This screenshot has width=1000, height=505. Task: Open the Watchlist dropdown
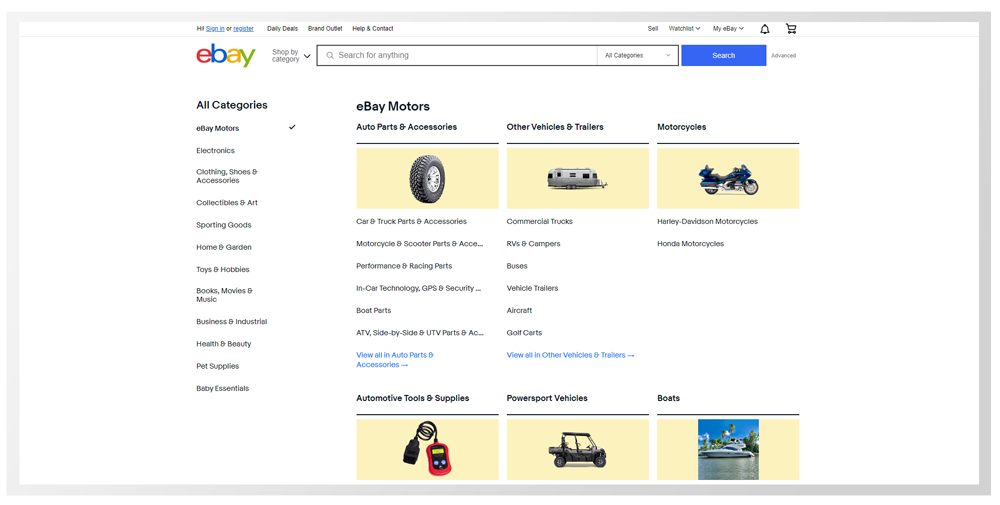[684, 29]
